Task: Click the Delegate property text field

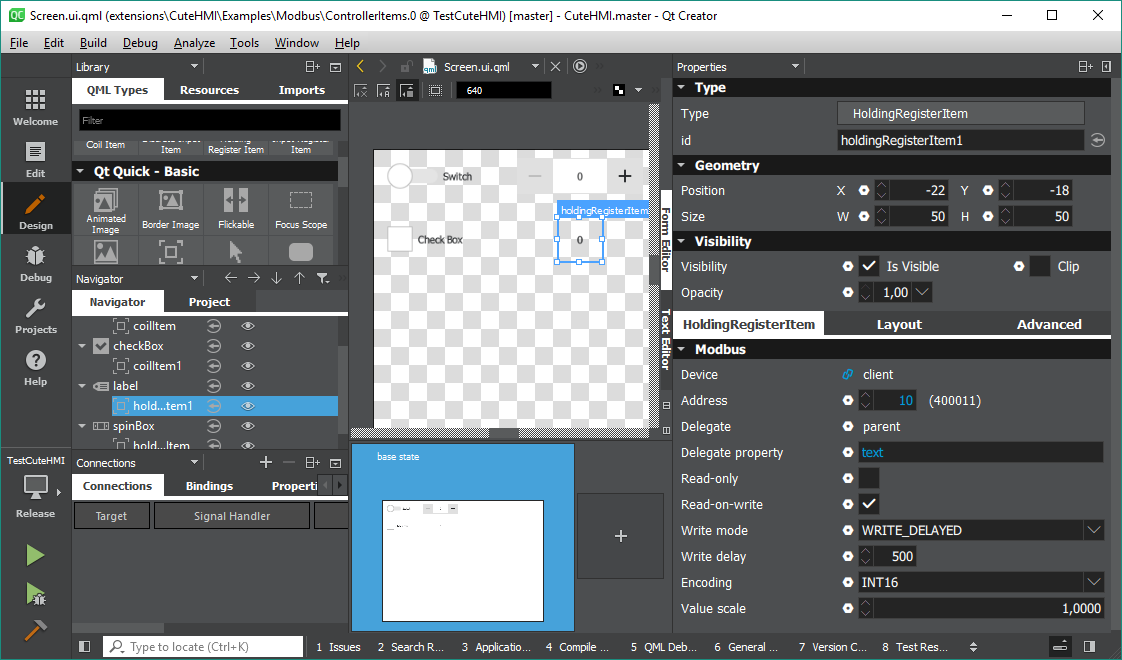Action: coord(979,453)
